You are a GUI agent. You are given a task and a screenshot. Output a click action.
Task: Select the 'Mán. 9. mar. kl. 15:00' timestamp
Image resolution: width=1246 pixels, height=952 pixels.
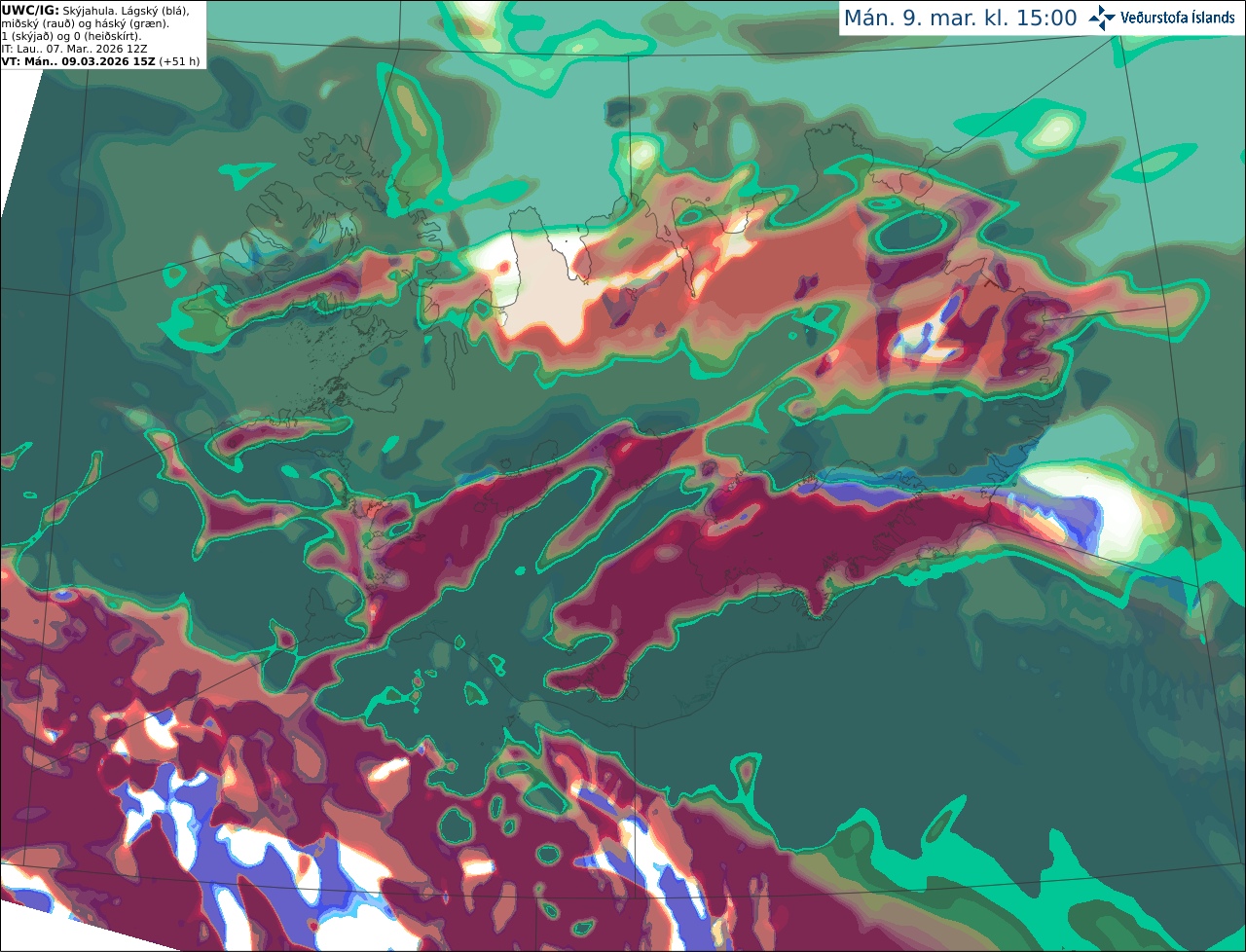coord(960,18)
